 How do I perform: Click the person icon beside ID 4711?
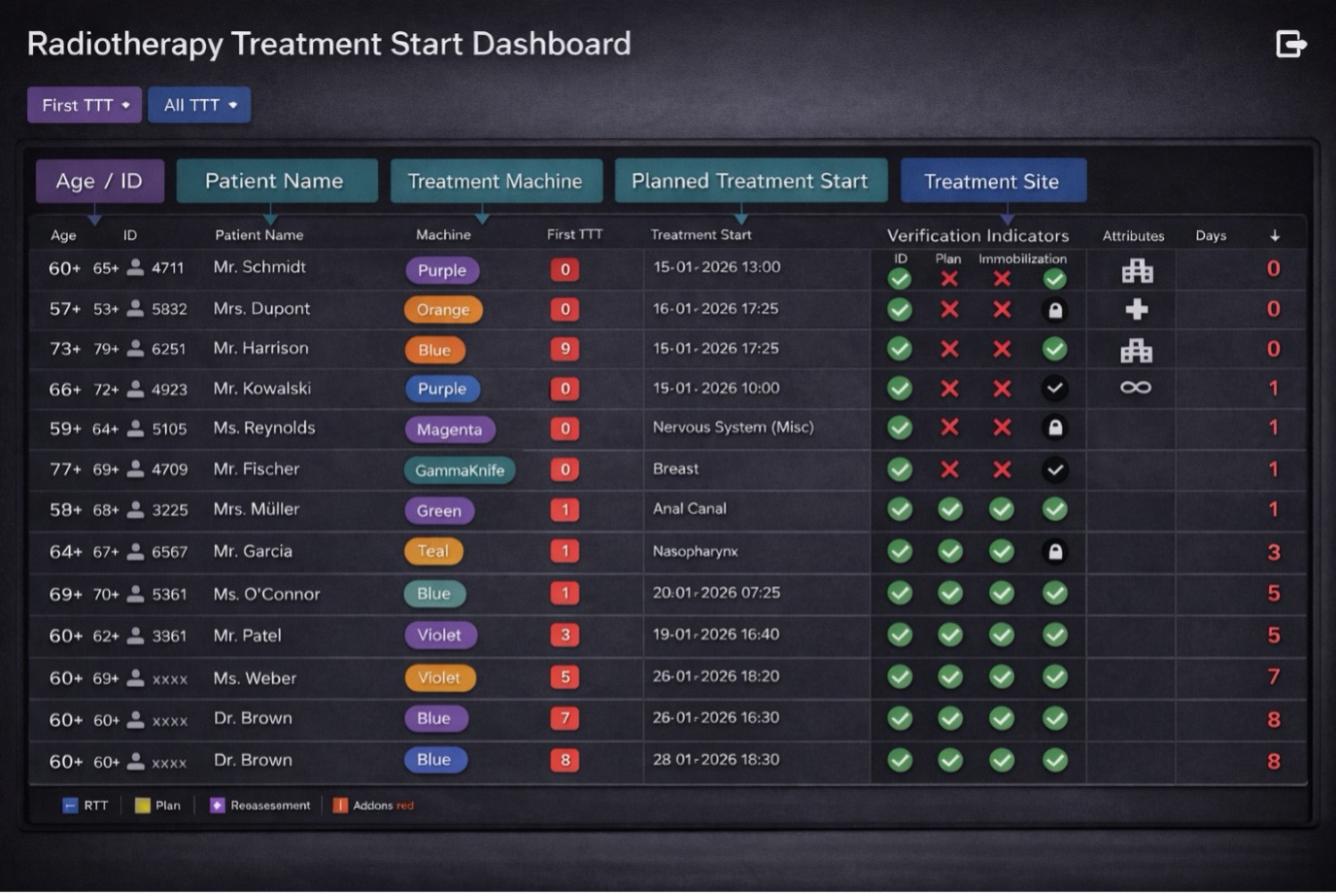pyautogui.click(x=136, y=267)
